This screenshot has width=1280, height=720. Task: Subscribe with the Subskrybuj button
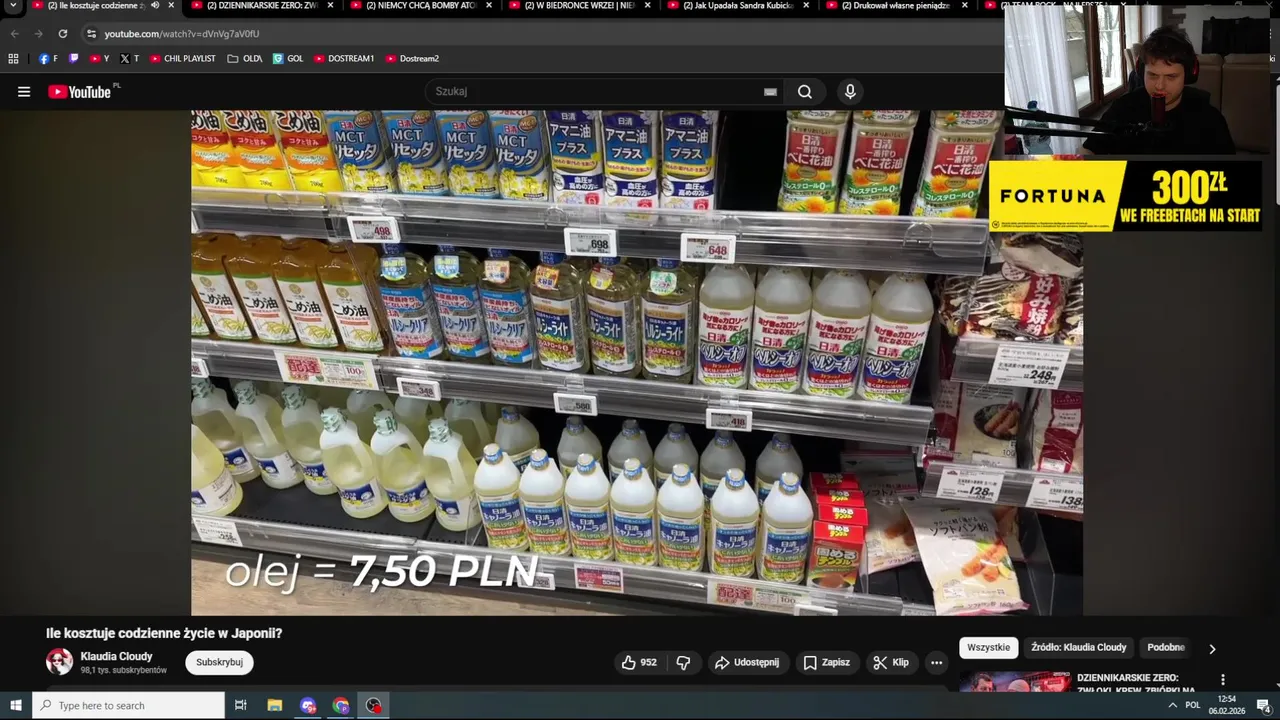click(219, 662)
